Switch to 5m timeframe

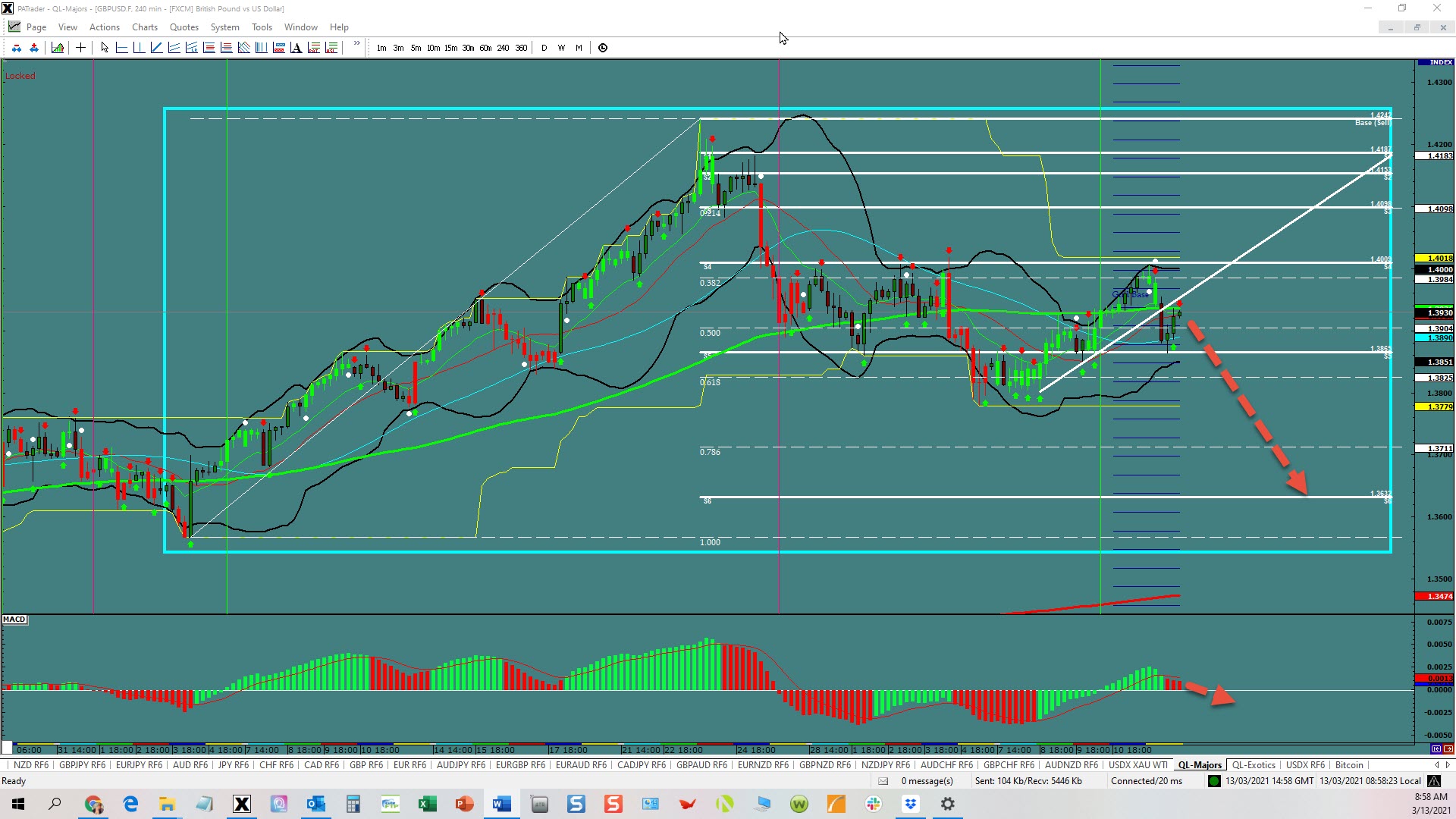[x=416, y=48]
